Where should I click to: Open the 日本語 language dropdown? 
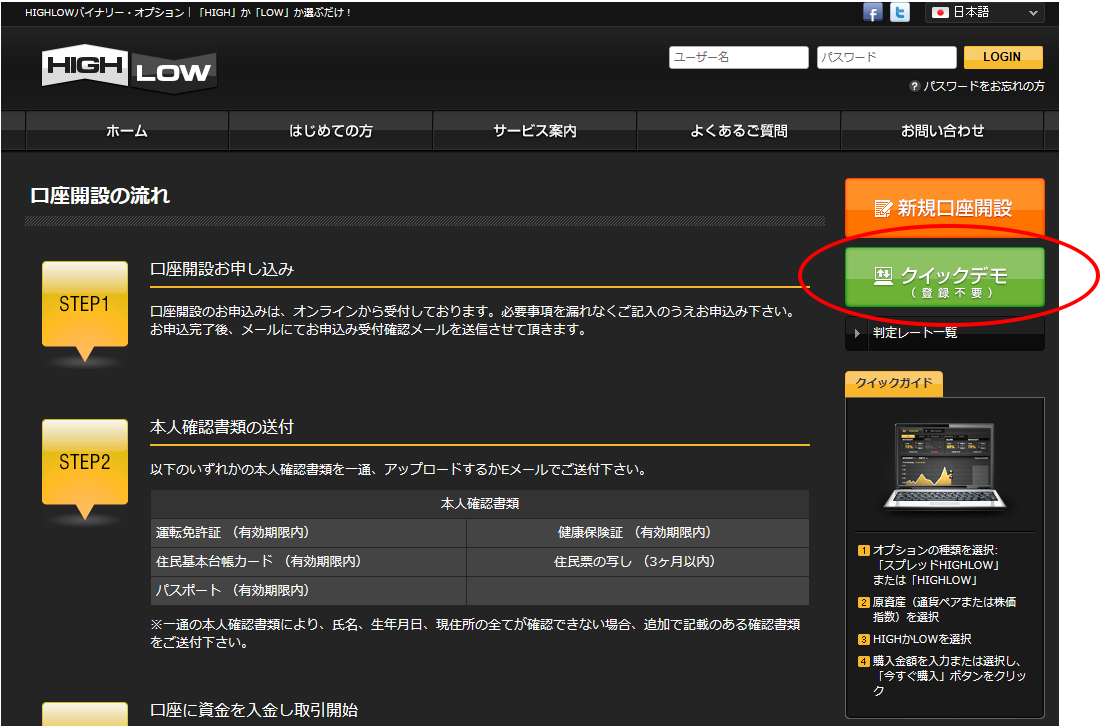[985, 13]
